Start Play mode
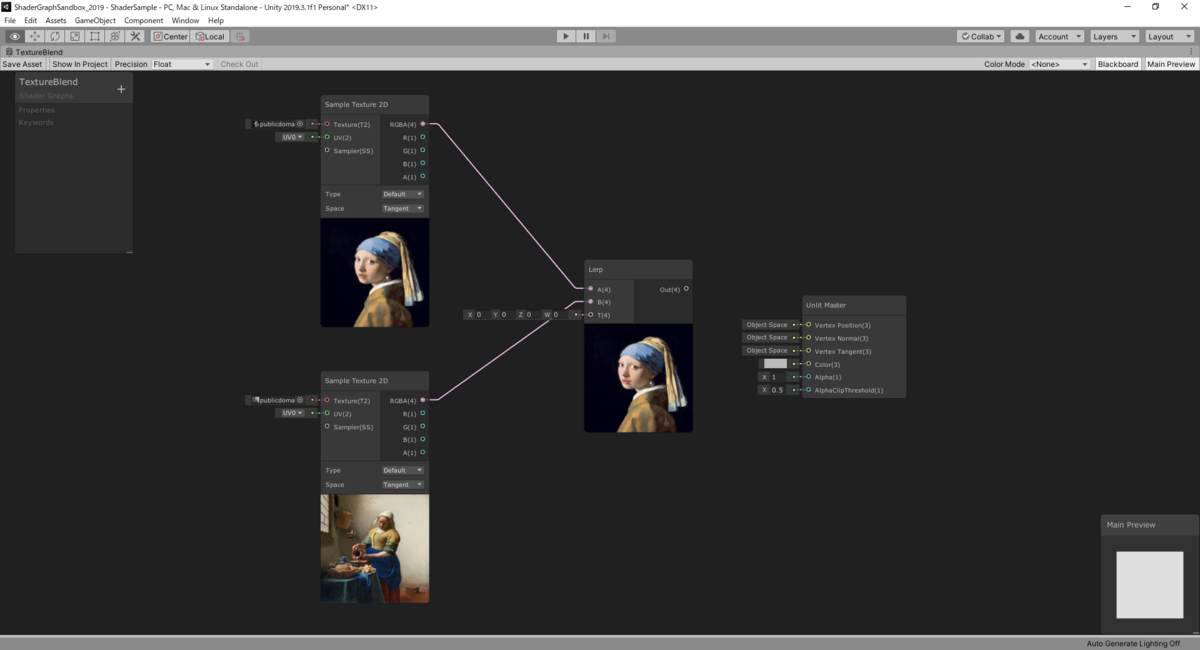The width and height of the screenshot is (1200, 650). click(565, 36)
